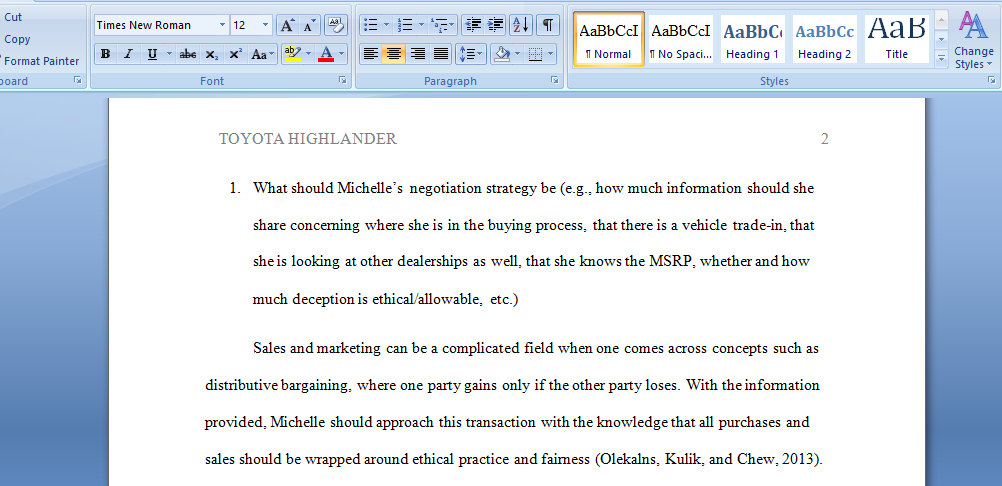Screen dimensions: 1002x486
Task: Open the Line Spacing menu
Action: pyautogui.click(x=471, y=54)
